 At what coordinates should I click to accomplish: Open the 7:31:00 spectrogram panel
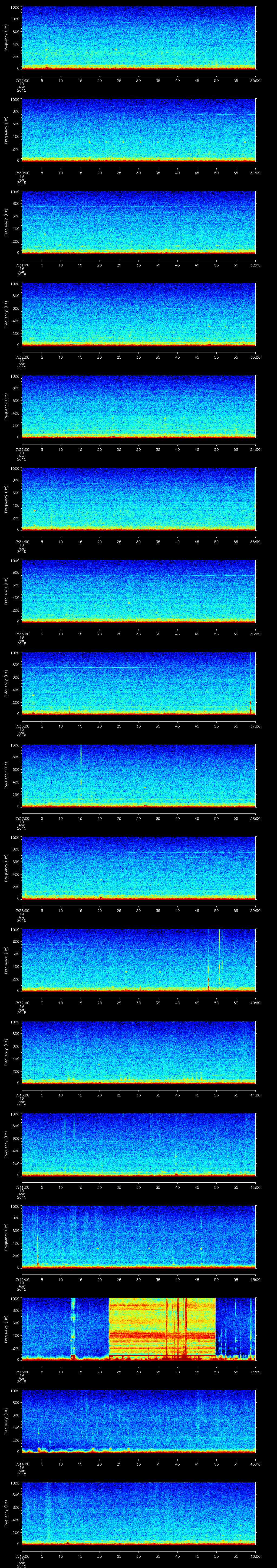point(139,222)
